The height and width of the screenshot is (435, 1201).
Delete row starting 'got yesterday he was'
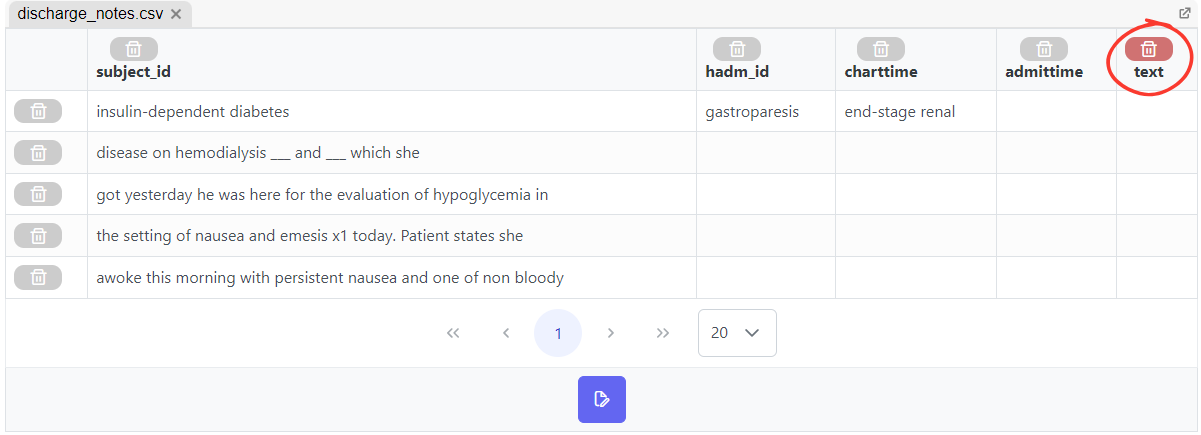(38, 195)
